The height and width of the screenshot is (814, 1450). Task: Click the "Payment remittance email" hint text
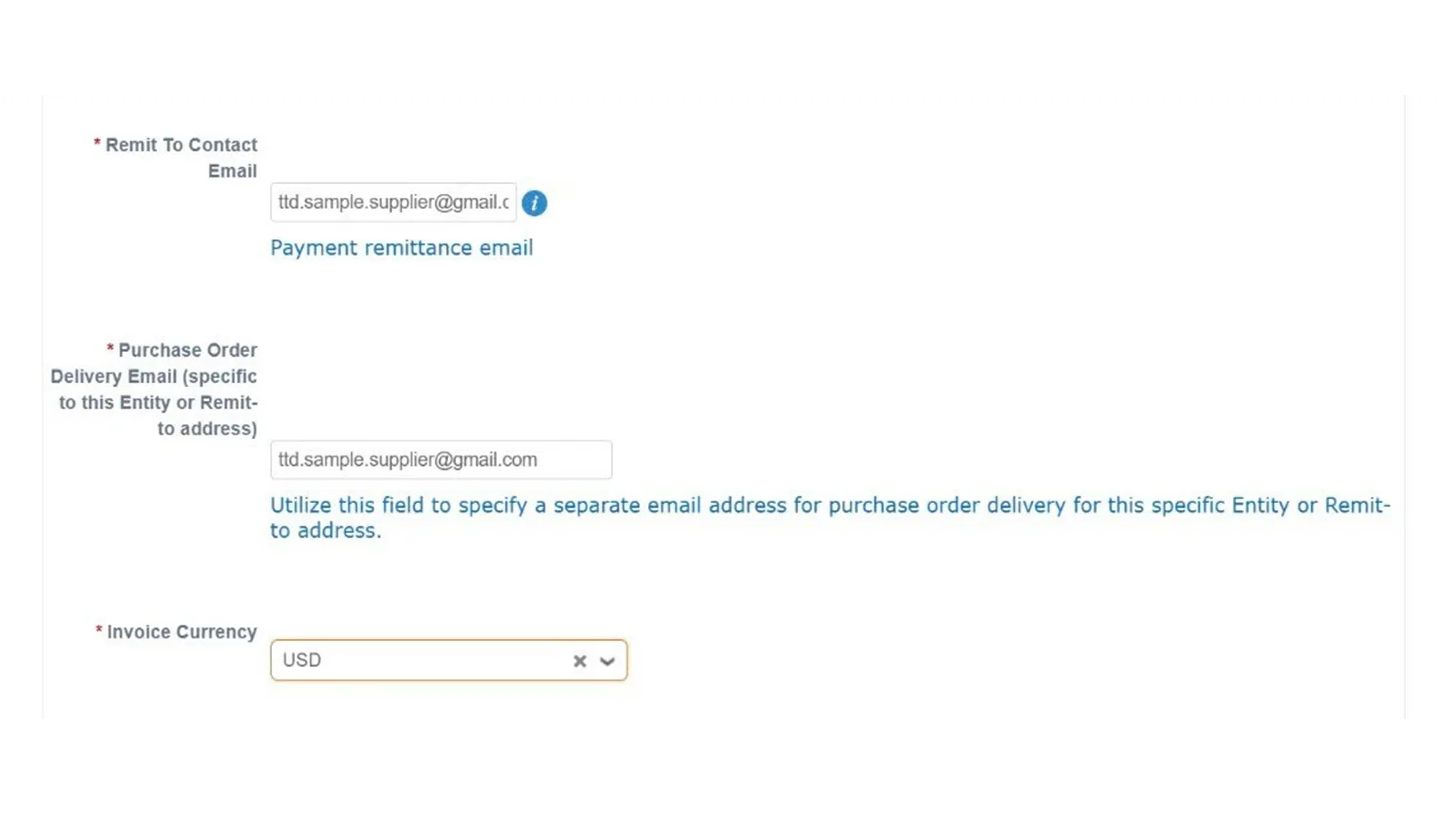click(401, 248)
